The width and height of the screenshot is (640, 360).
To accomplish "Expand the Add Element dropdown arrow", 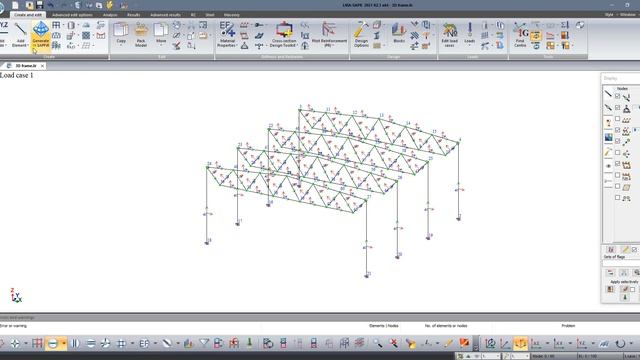I will (x=28, y=45).
